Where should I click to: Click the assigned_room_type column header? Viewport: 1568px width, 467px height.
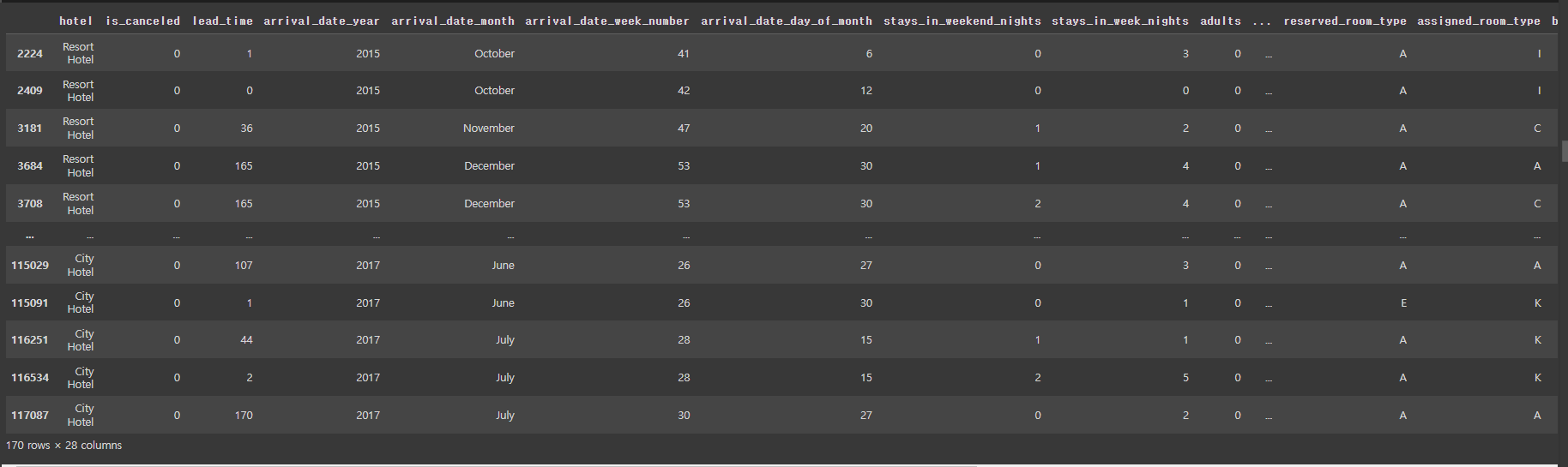click(1479, 21)
